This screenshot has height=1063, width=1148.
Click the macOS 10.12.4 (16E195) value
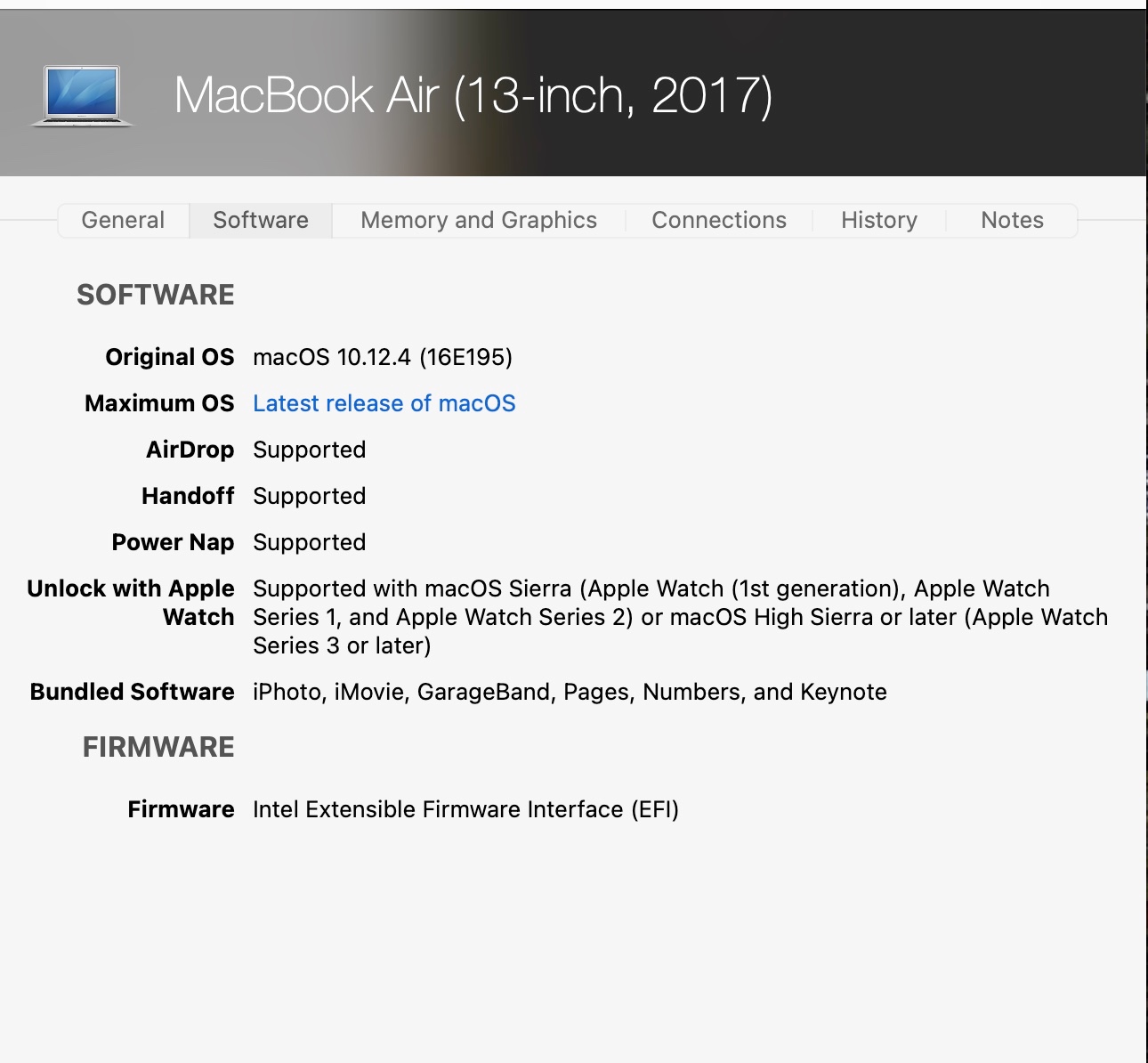[x=383, y=357]
